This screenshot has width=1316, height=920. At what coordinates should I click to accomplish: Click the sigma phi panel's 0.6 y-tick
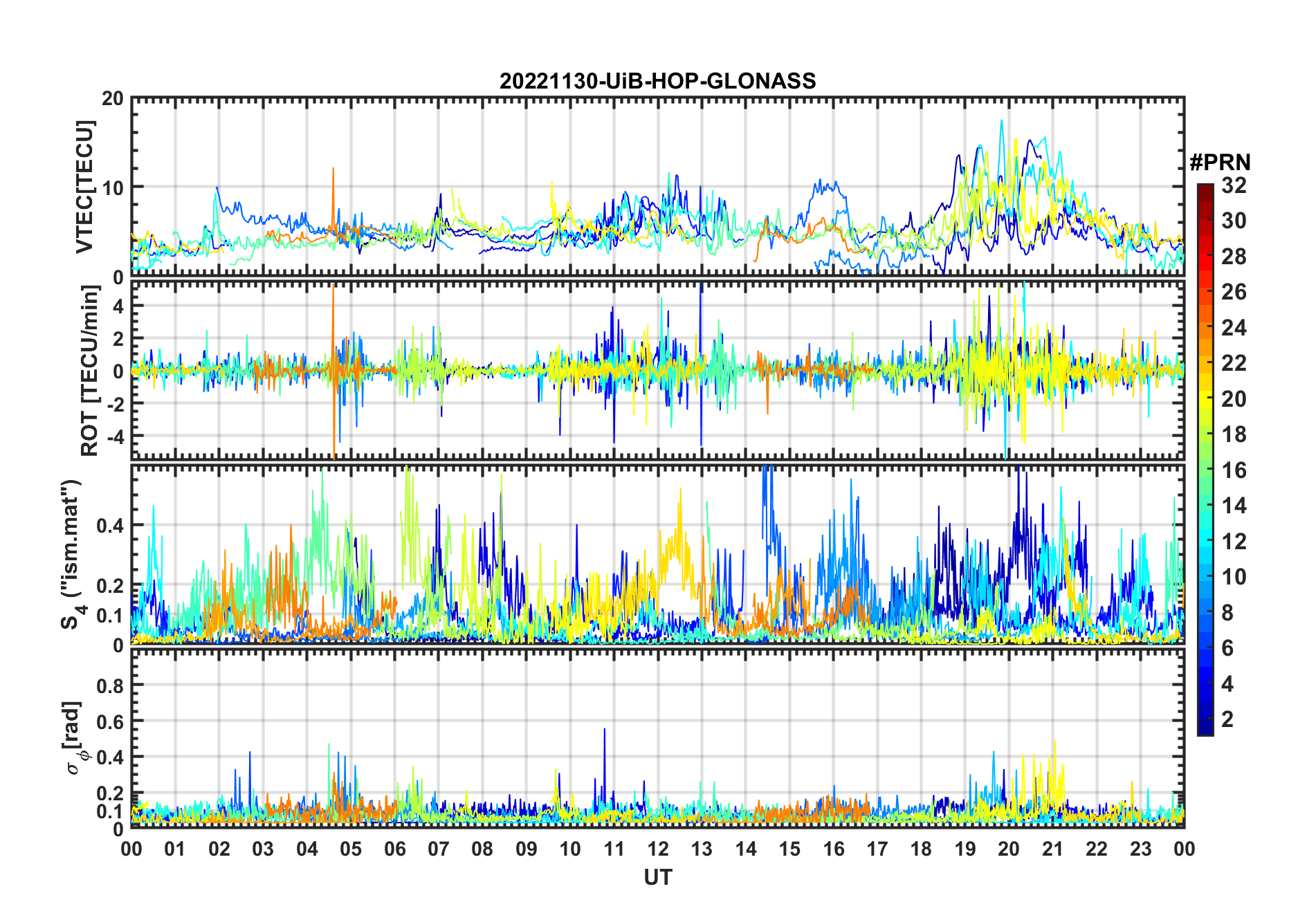[111, 721]
